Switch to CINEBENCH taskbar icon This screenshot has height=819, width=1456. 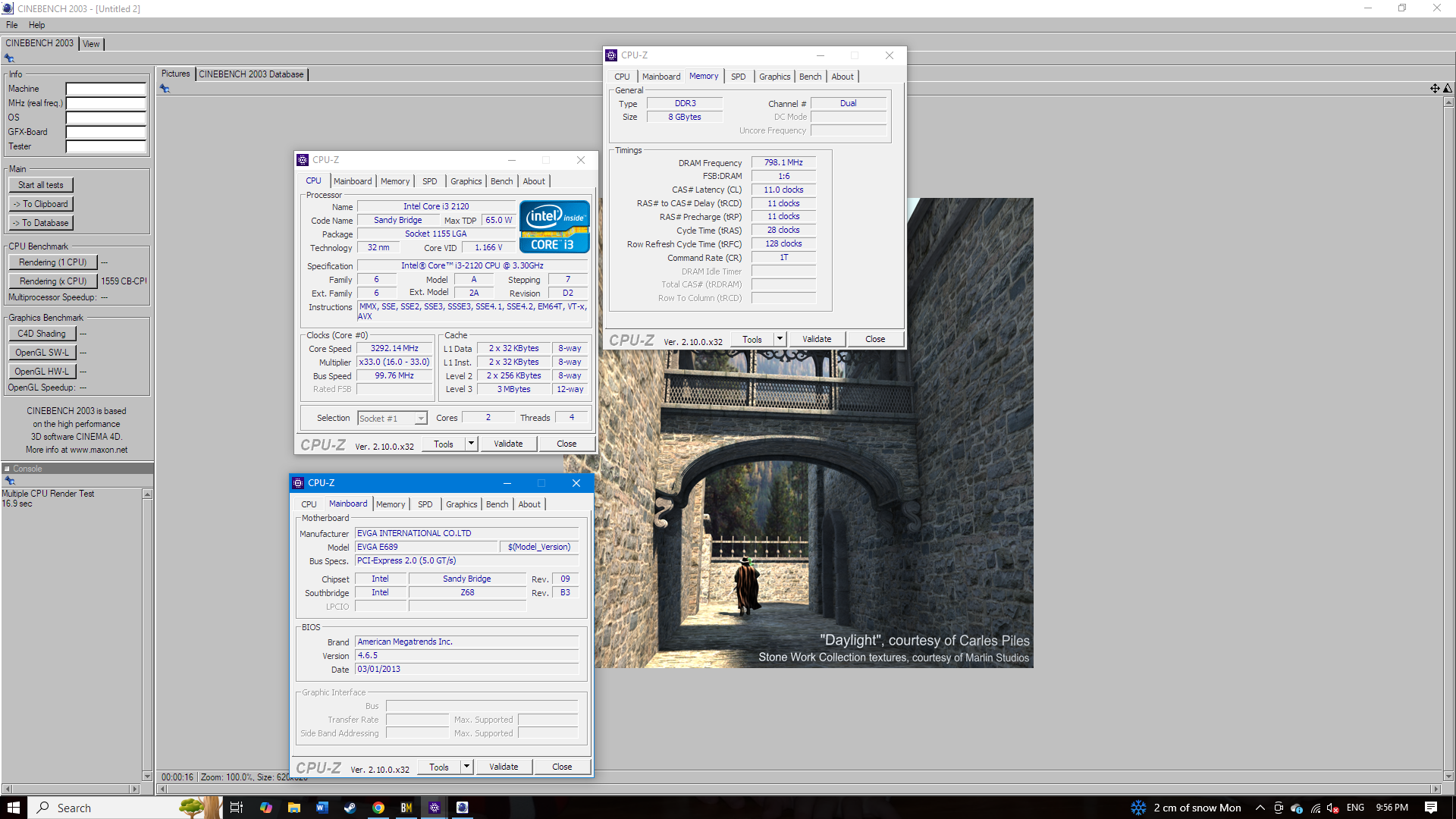pyautogui.click(x=463, y=808)
